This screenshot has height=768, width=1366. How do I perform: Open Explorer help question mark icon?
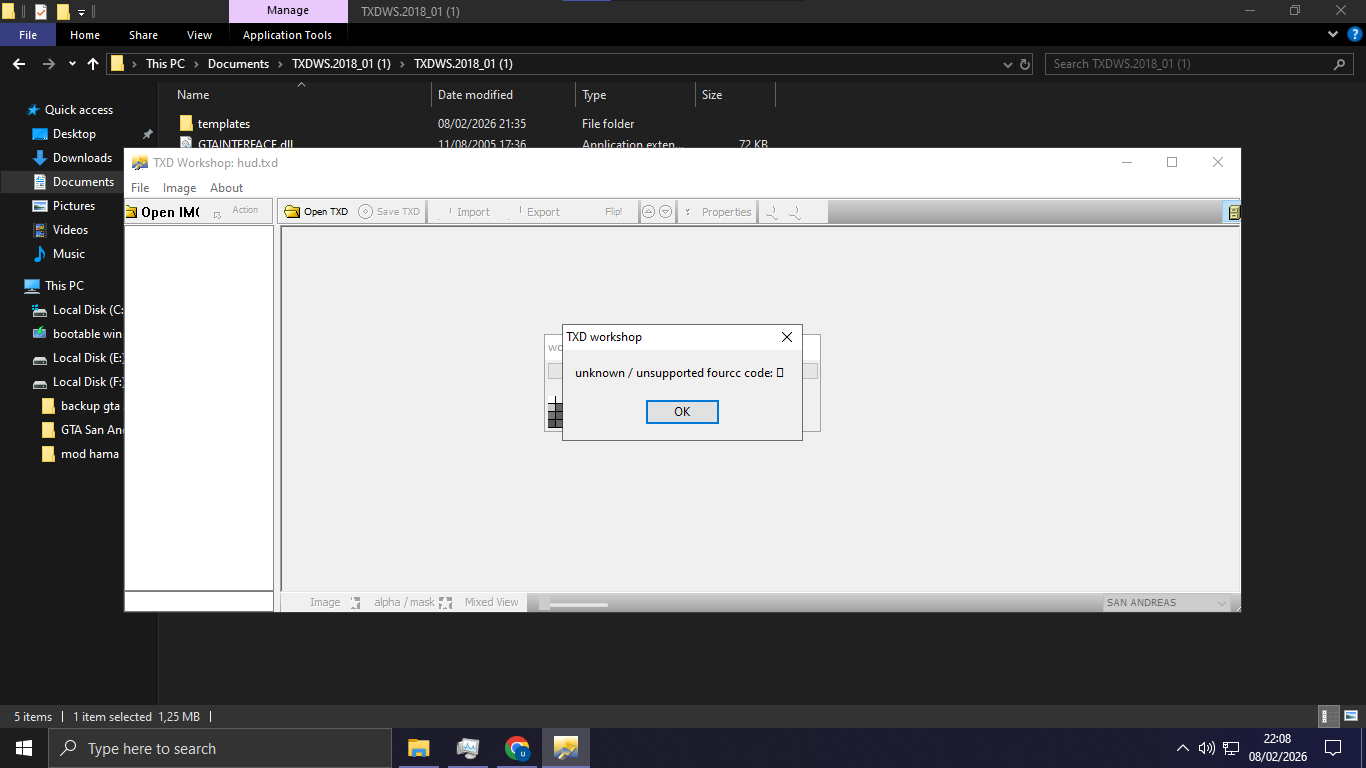pos(1355,35)
